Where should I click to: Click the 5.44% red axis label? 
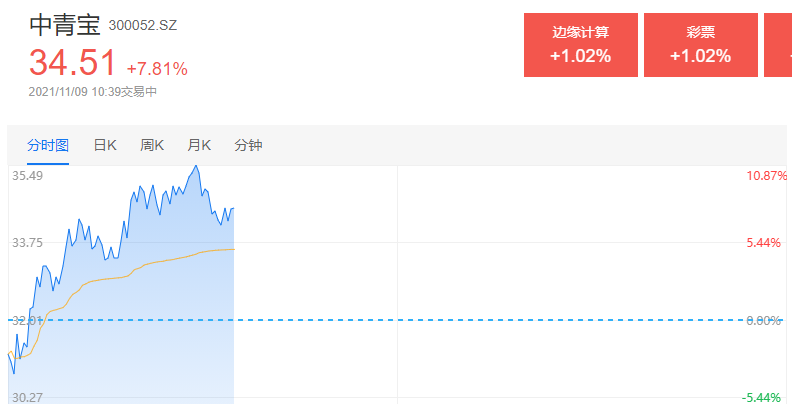point(764,243)
